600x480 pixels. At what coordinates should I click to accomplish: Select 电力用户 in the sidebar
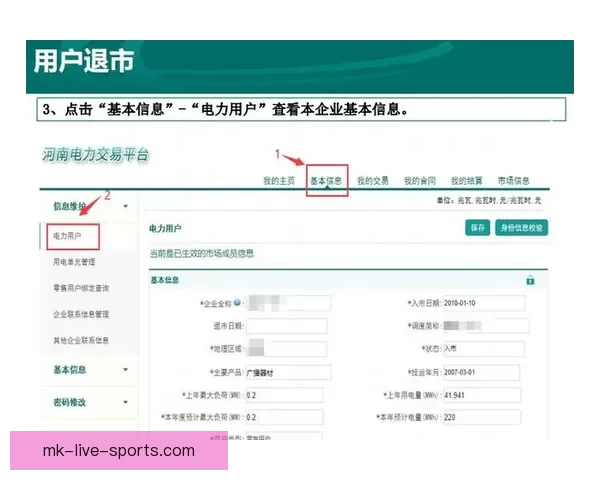[x=67, y=236]
